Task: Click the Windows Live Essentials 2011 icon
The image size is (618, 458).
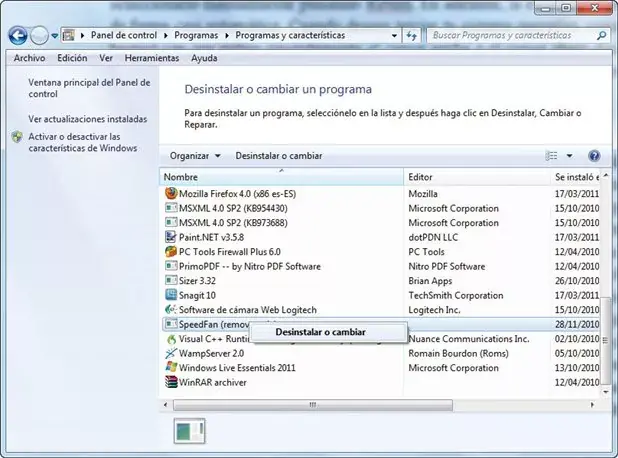Action: tap(171, 367)
